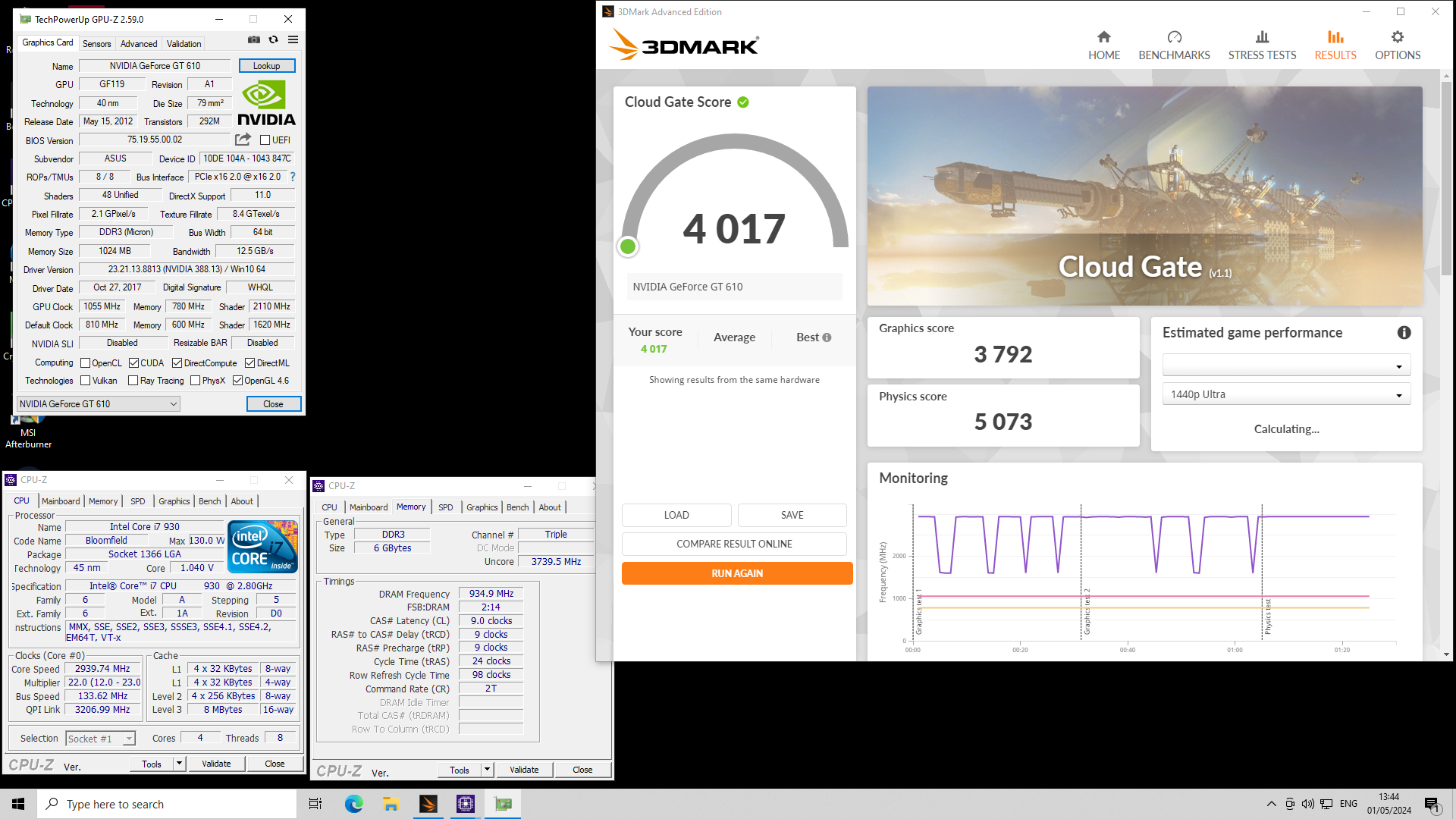Toggle the OpenCL checkbox
Viewport: 1456px width, 819px height.
click(85, 363)
